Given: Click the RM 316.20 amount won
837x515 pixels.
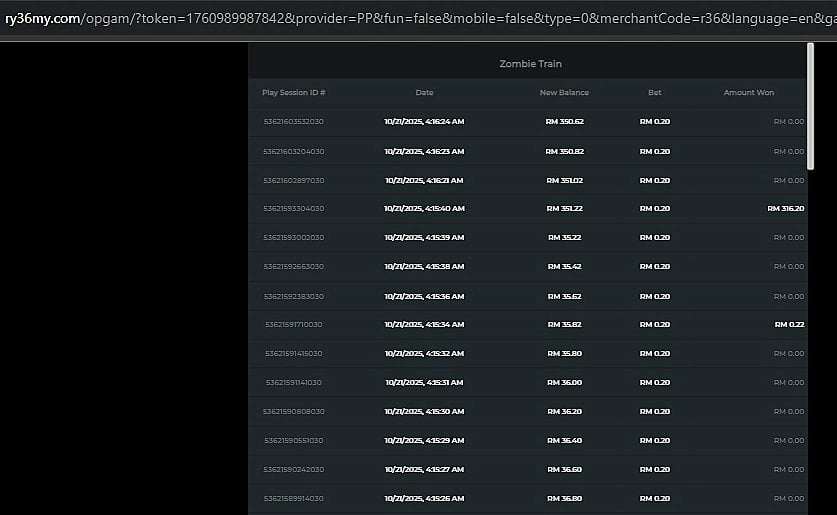Looking at the screenshot, I should 785,209.
